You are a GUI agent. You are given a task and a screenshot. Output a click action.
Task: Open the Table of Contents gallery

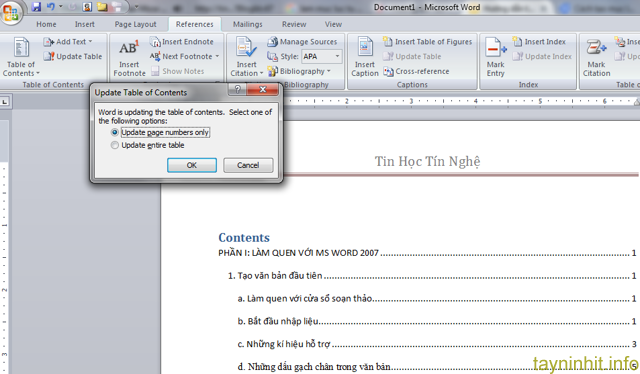click(21, 57)
